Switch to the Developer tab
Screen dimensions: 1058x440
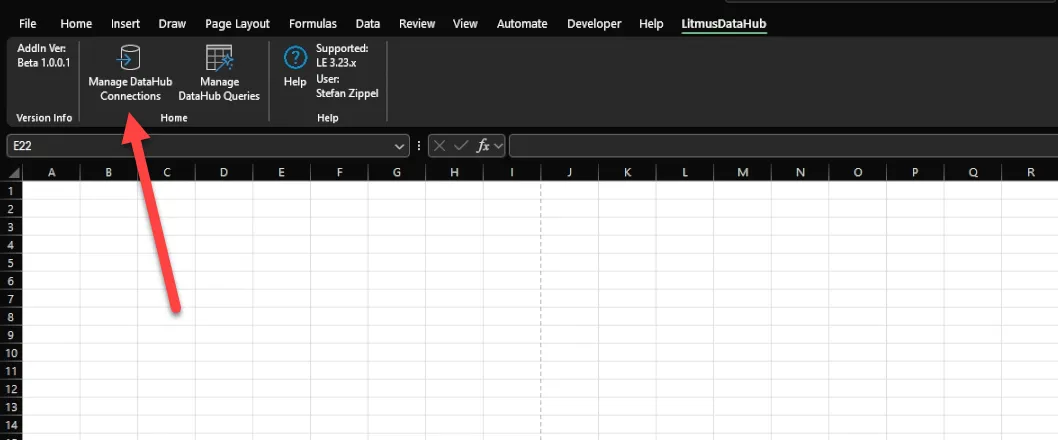[594, 24]
